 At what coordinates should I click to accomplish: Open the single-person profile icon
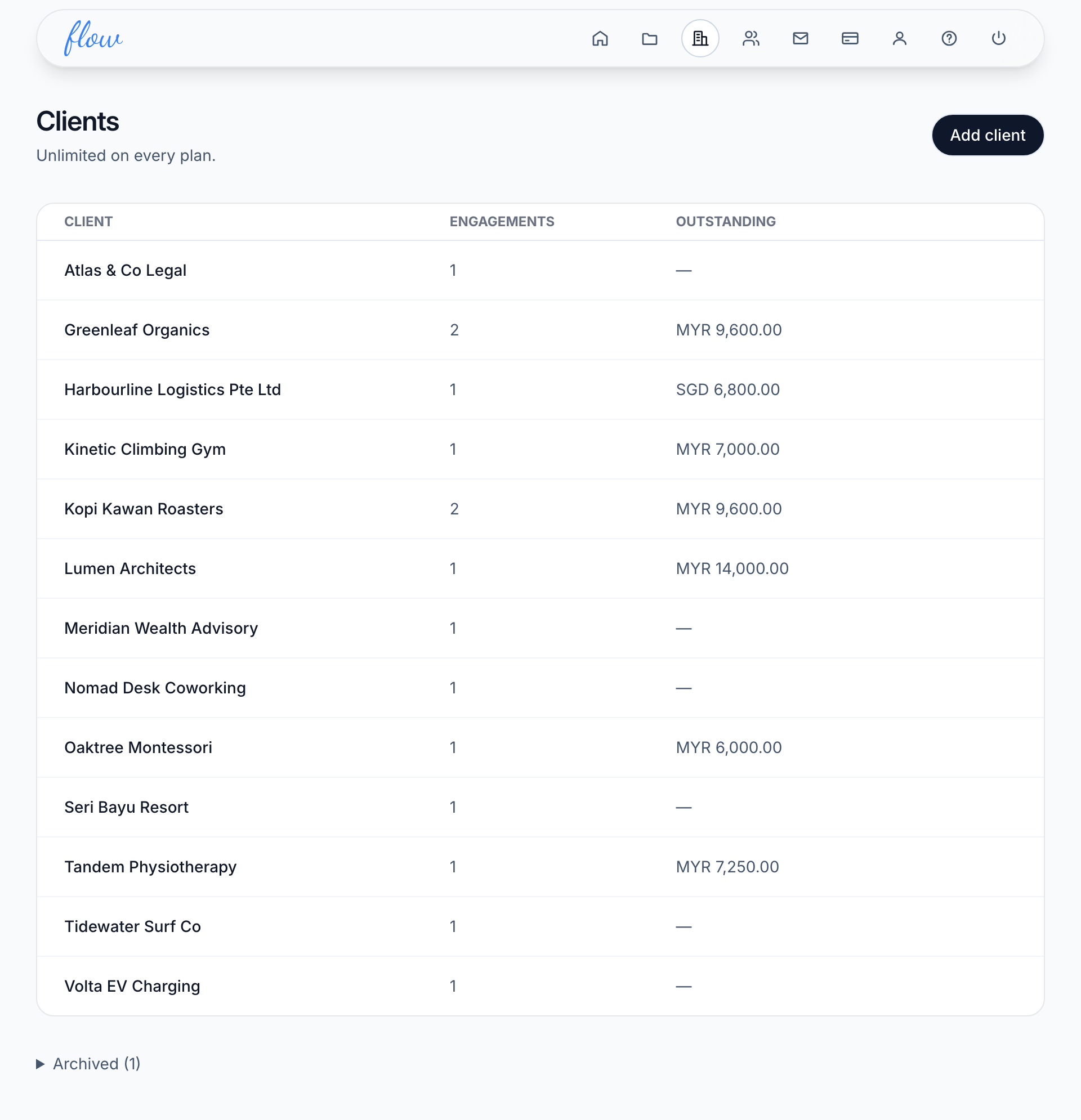pyautogui.click(x=900, y=38)
